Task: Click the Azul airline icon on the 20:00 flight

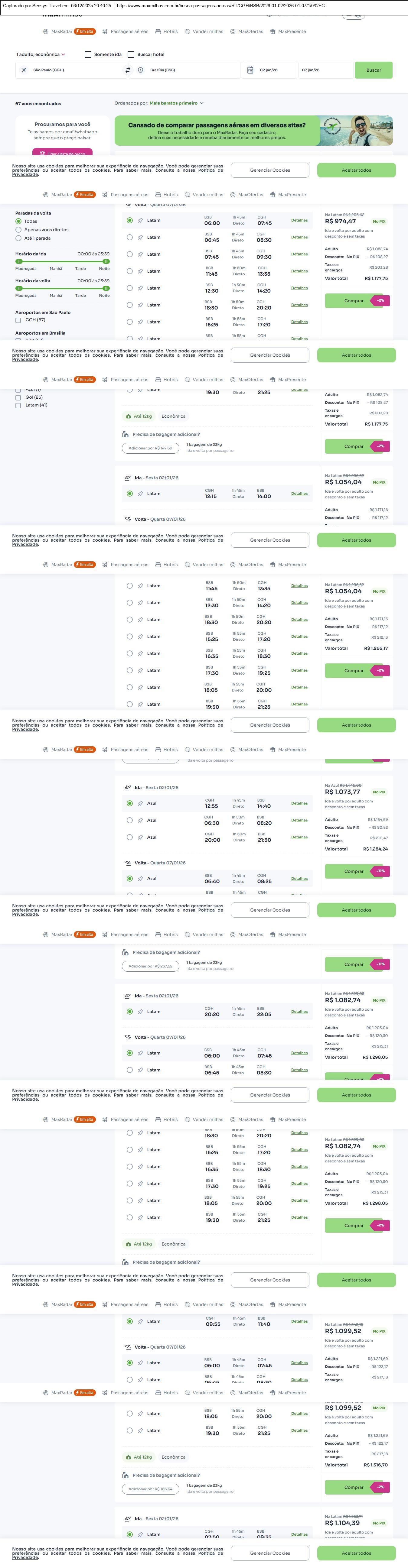Action: coord(141,837)
